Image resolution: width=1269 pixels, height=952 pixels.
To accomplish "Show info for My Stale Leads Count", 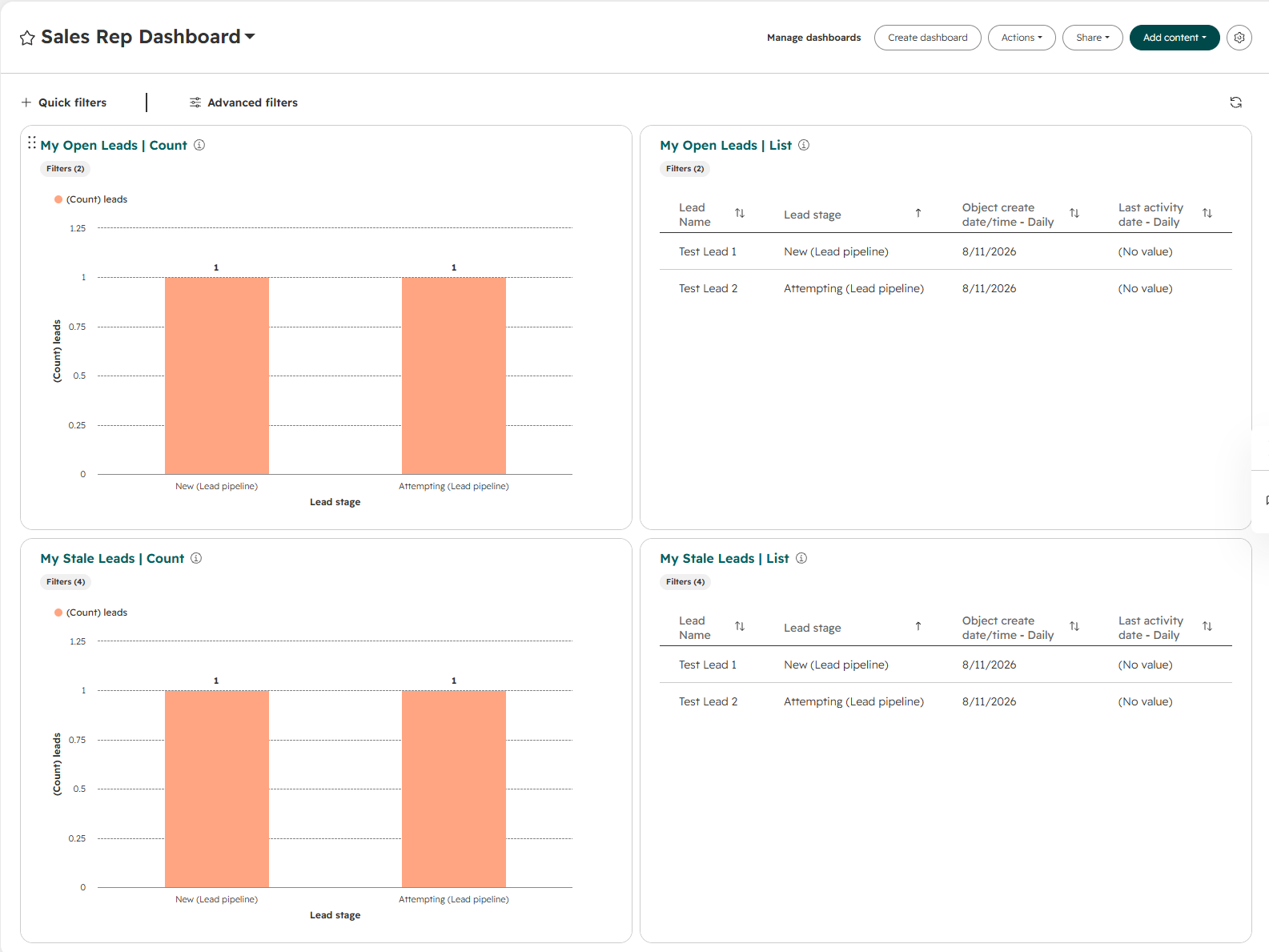I will coord(196,558).
